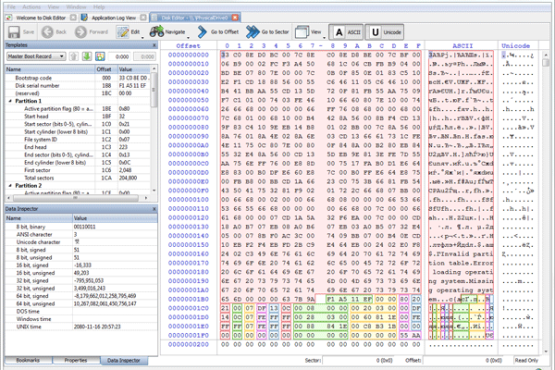Click the Save floppy disk icon
The height and width of the screenshot is (370, 555).
(14, 32)
